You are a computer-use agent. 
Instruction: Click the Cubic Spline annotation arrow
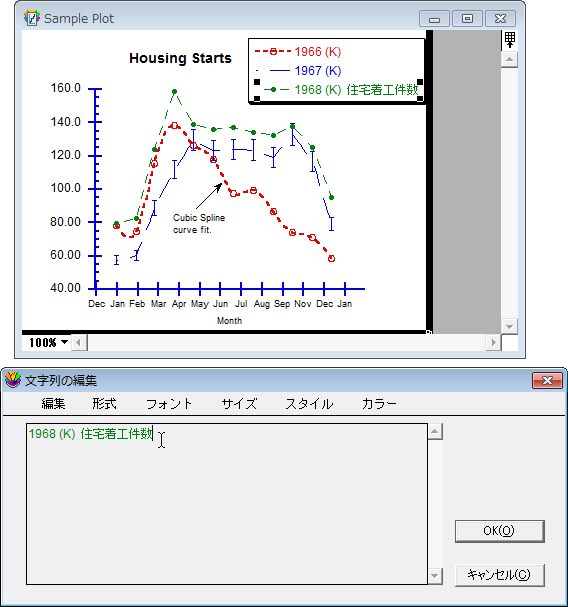click(209, 196)
